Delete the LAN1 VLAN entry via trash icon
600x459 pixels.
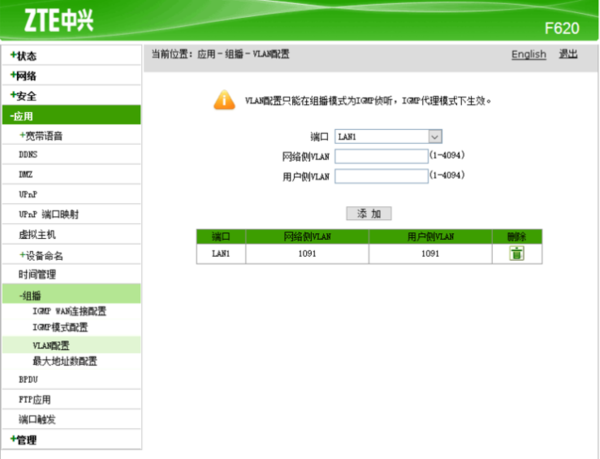(x=516, y=254)
